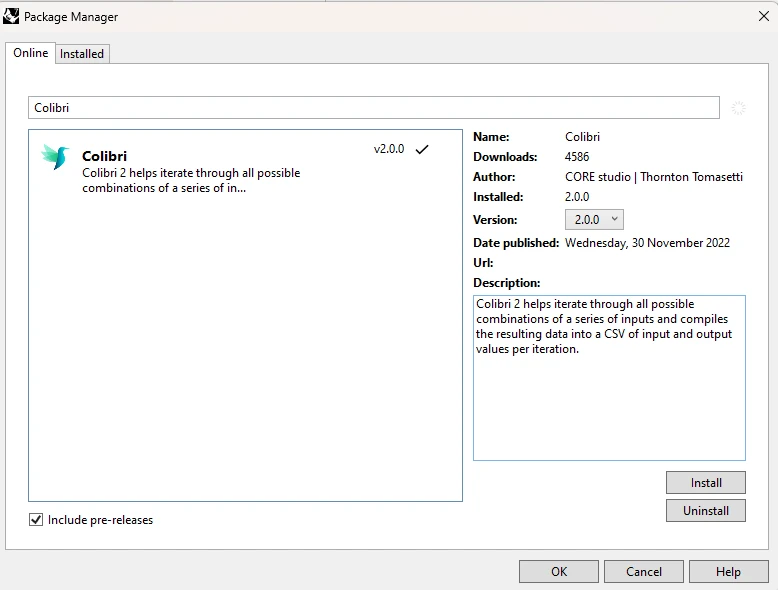Select the Online tab
The width and height of the screenshot is (778, 590).
[31, 53]
